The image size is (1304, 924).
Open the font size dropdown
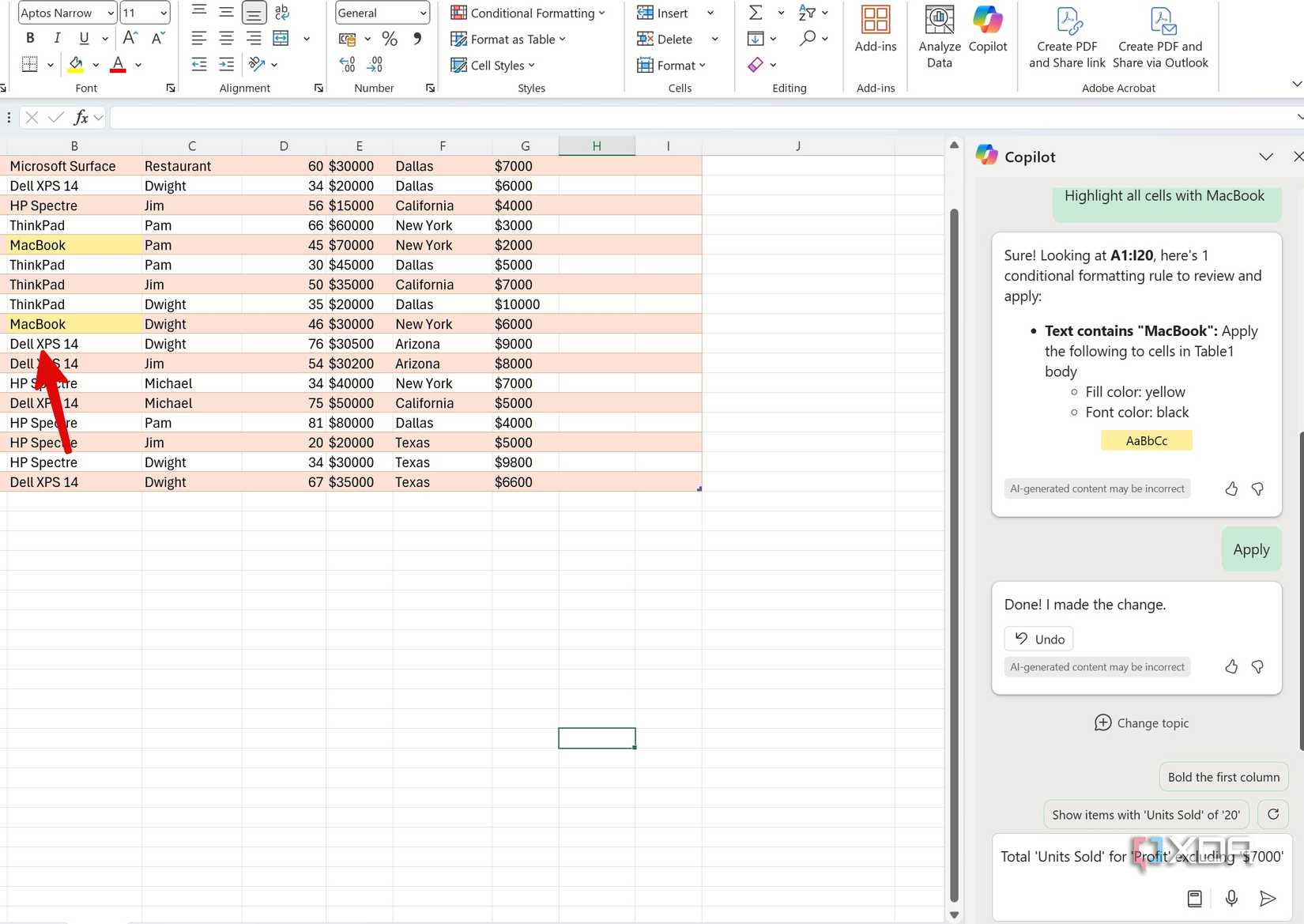coord(162,13)
